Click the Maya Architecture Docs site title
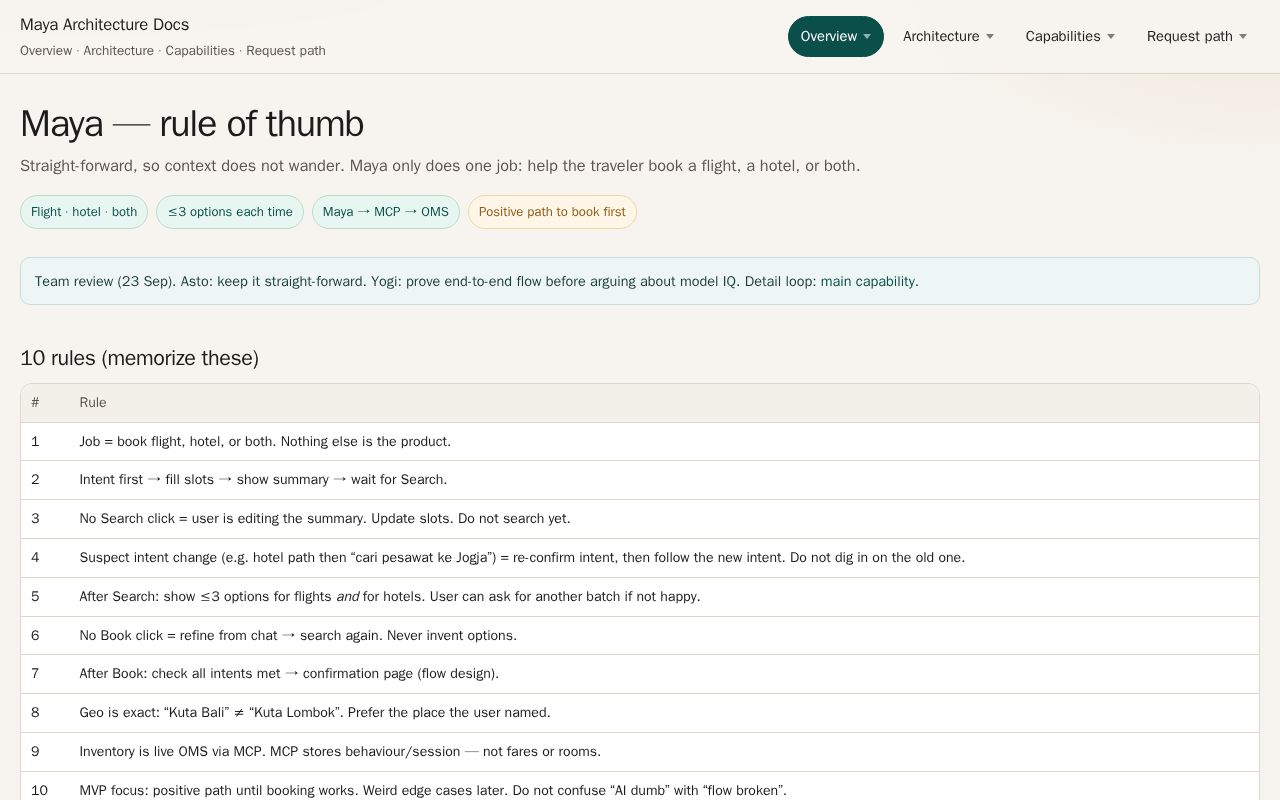 105,25
